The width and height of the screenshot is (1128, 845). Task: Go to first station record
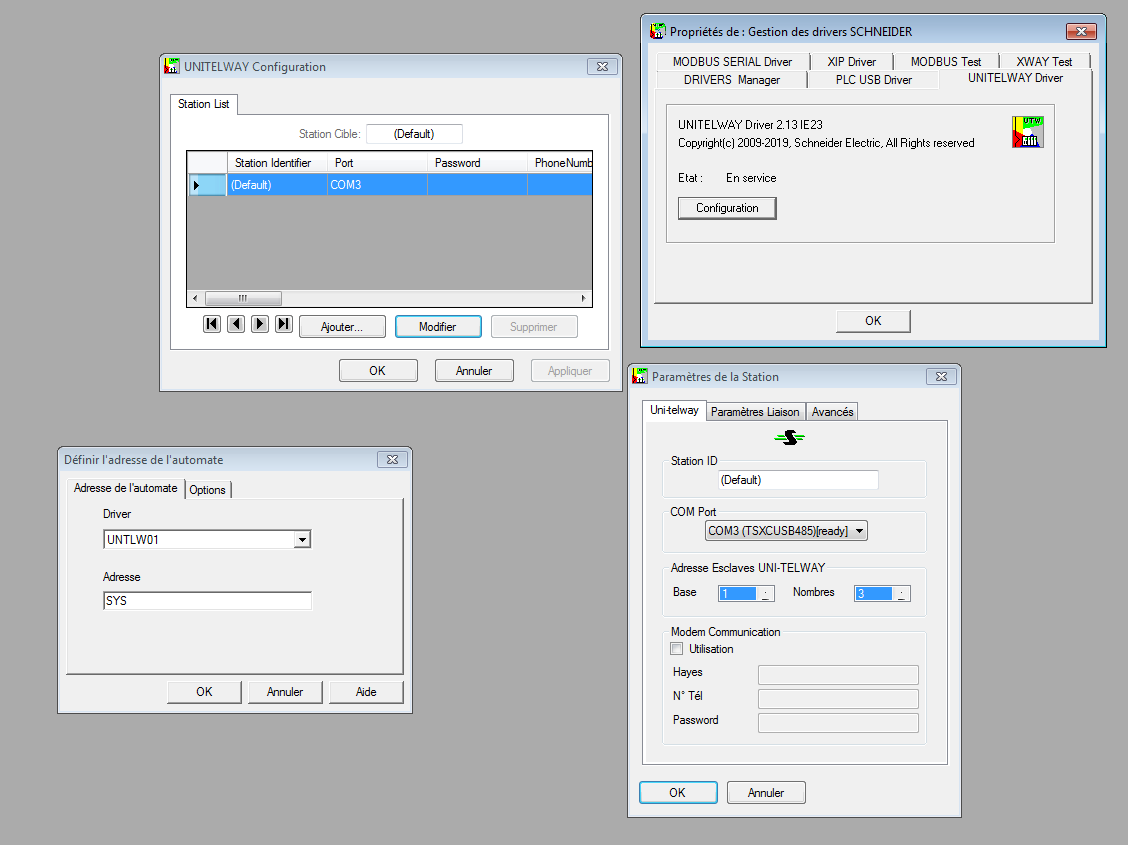click(212, 324)
